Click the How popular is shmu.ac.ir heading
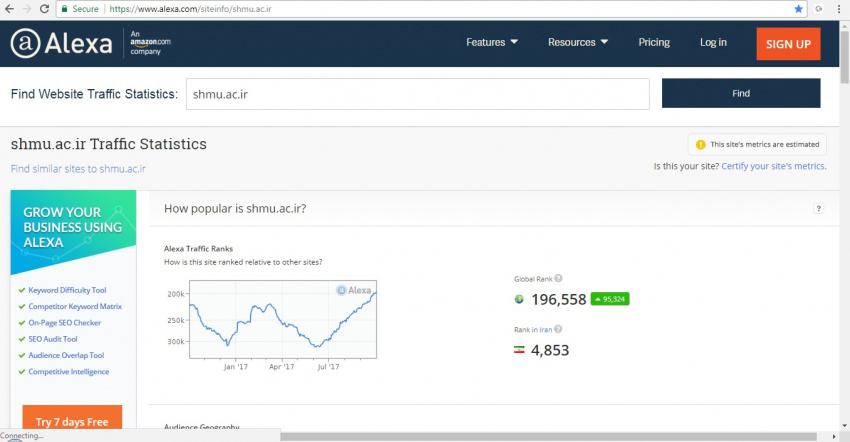This screenshot has width=850, height=442. (235, 209)
